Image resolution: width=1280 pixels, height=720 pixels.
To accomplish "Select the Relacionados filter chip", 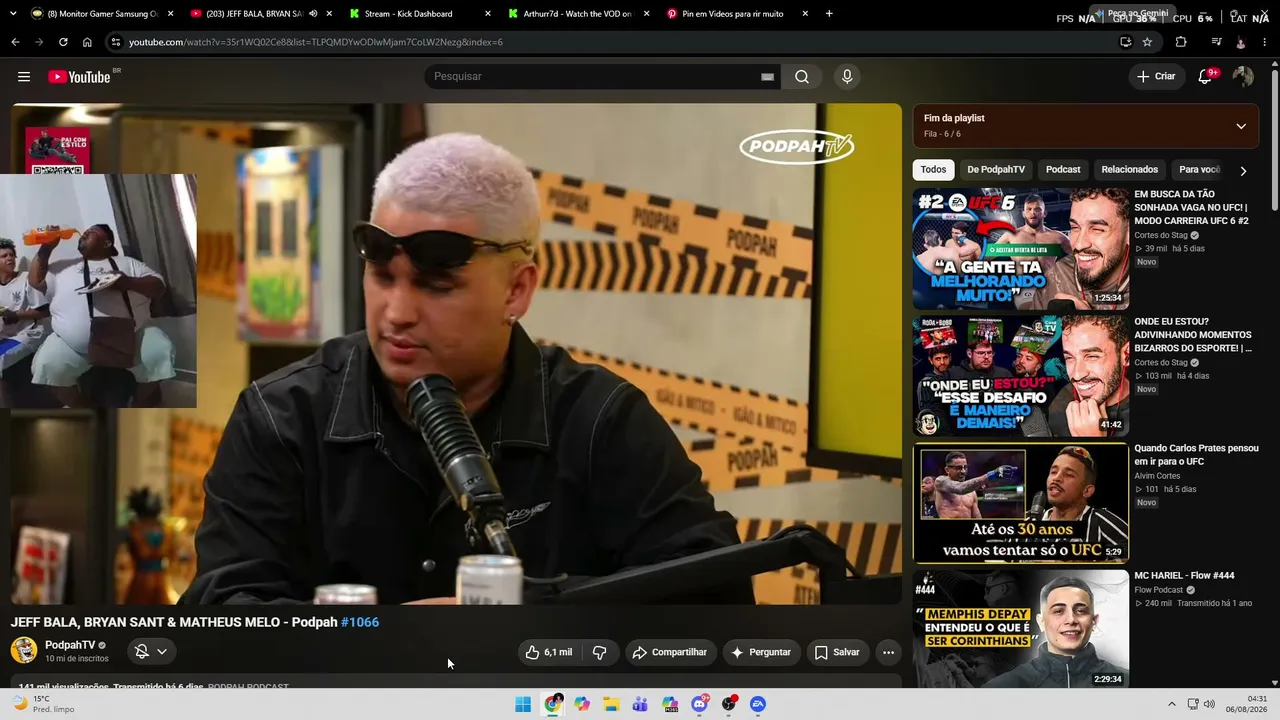I will (x=1130, y=170).
